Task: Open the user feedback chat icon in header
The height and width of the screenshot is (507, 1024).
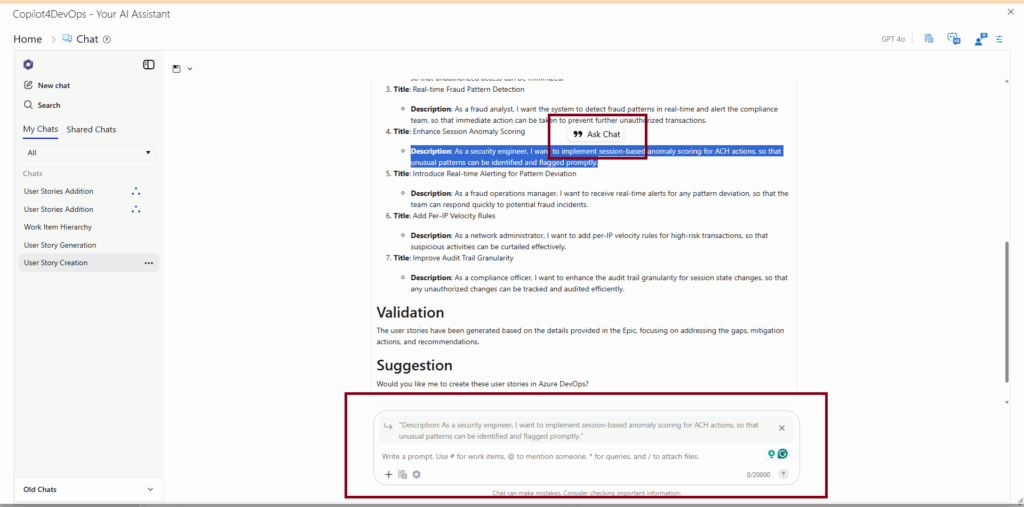Action: tap(980, 39)
